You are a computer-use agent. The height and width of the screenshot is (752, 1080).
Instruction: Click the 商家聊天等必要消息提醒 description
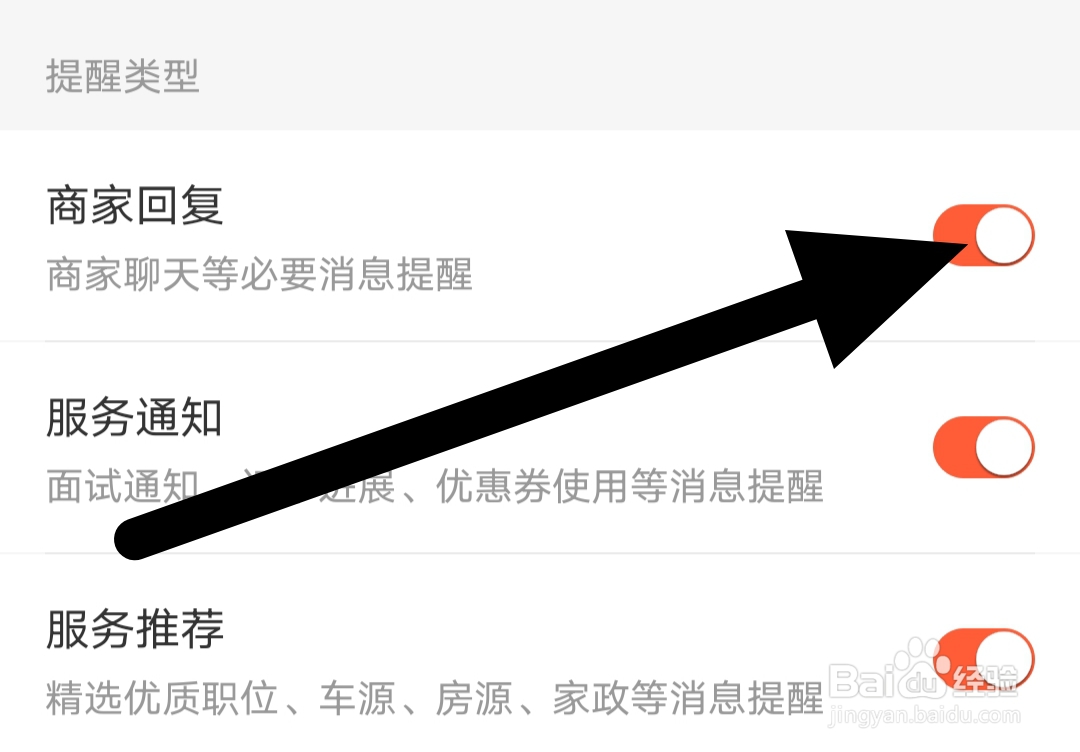260,275
